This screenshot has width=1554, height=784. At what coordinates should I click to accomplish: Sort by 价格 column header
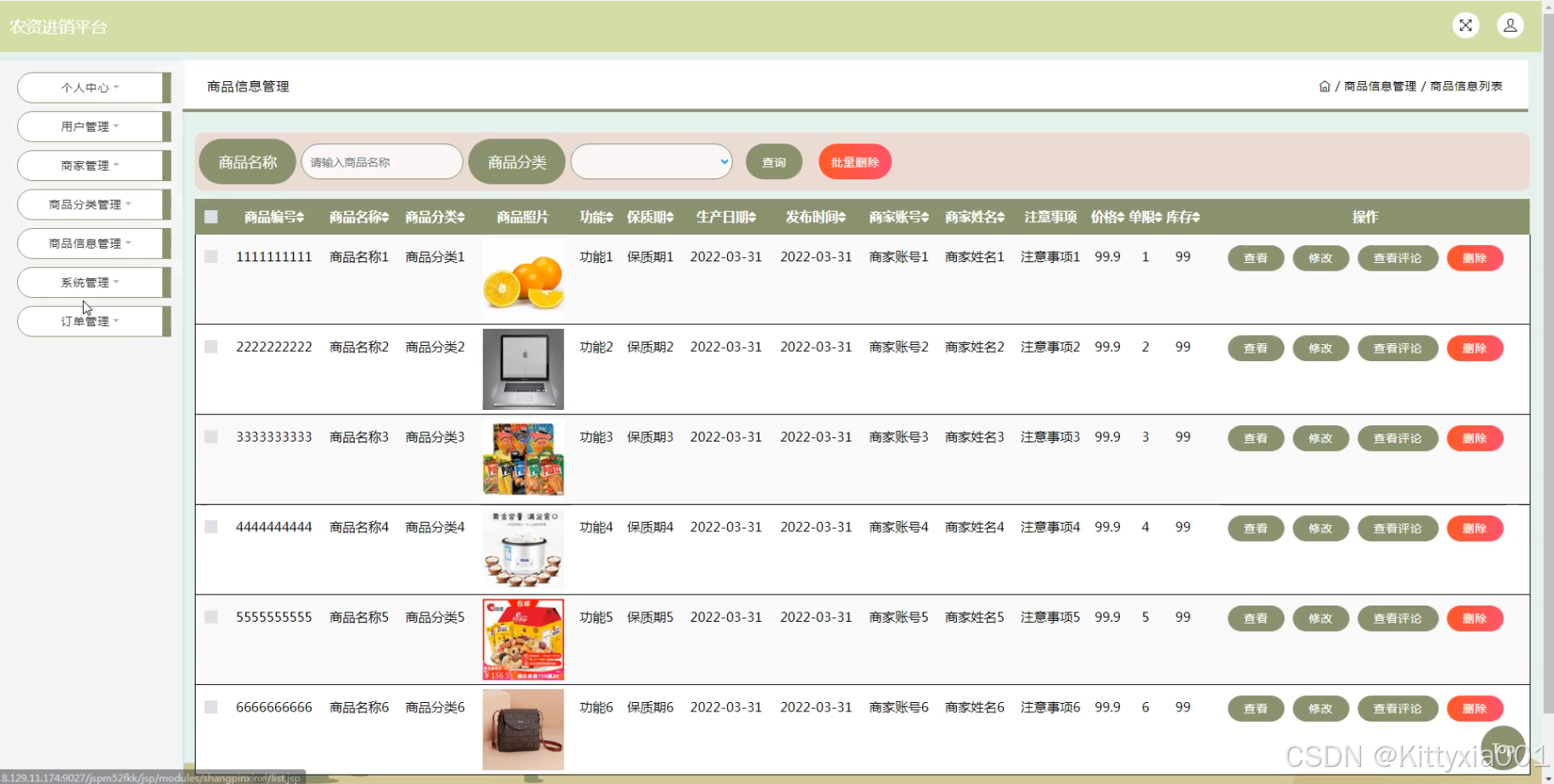point(1107,217)
